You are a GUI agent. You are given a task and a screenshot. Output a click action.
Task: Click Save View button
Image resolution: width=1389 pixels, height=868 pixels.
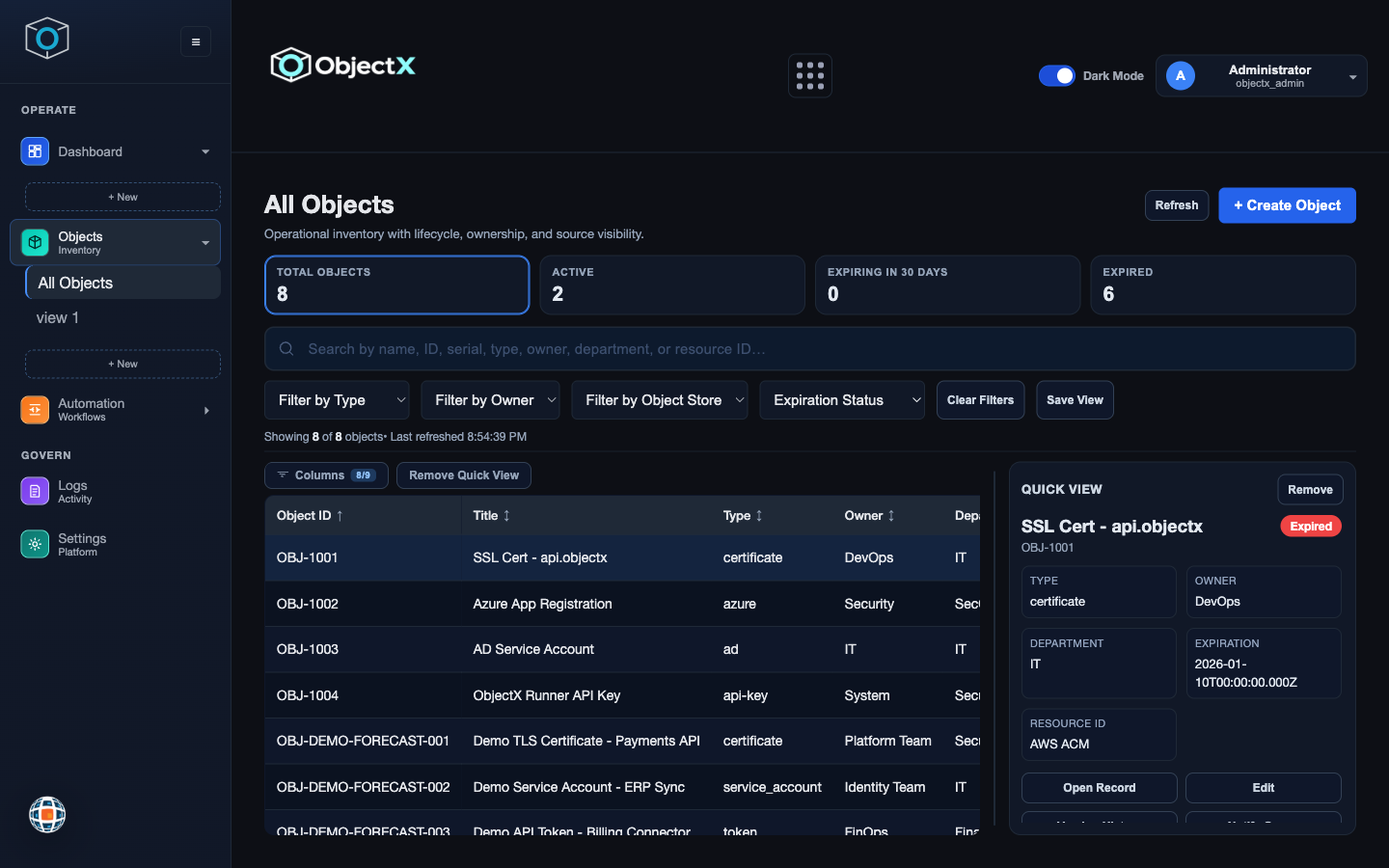(x=1075, y=400)
